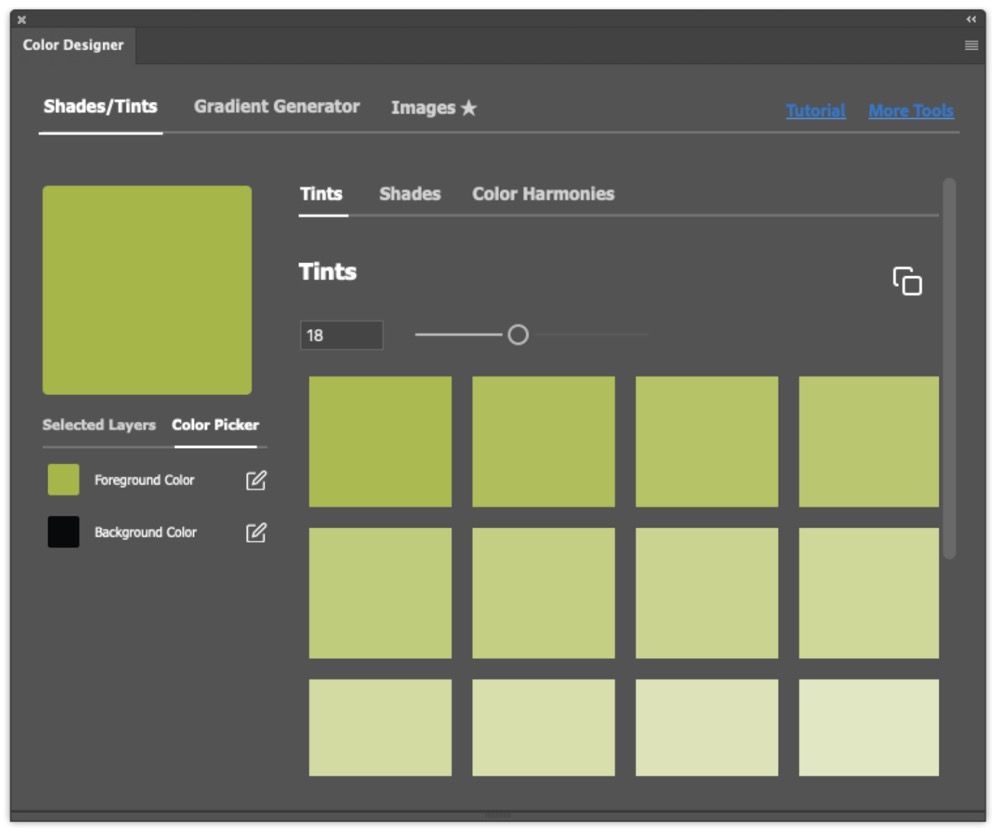This screenshot has height=832, width=1000.
Task: Edit the Background Color using pencil icon
Action: tap(256, 532)
